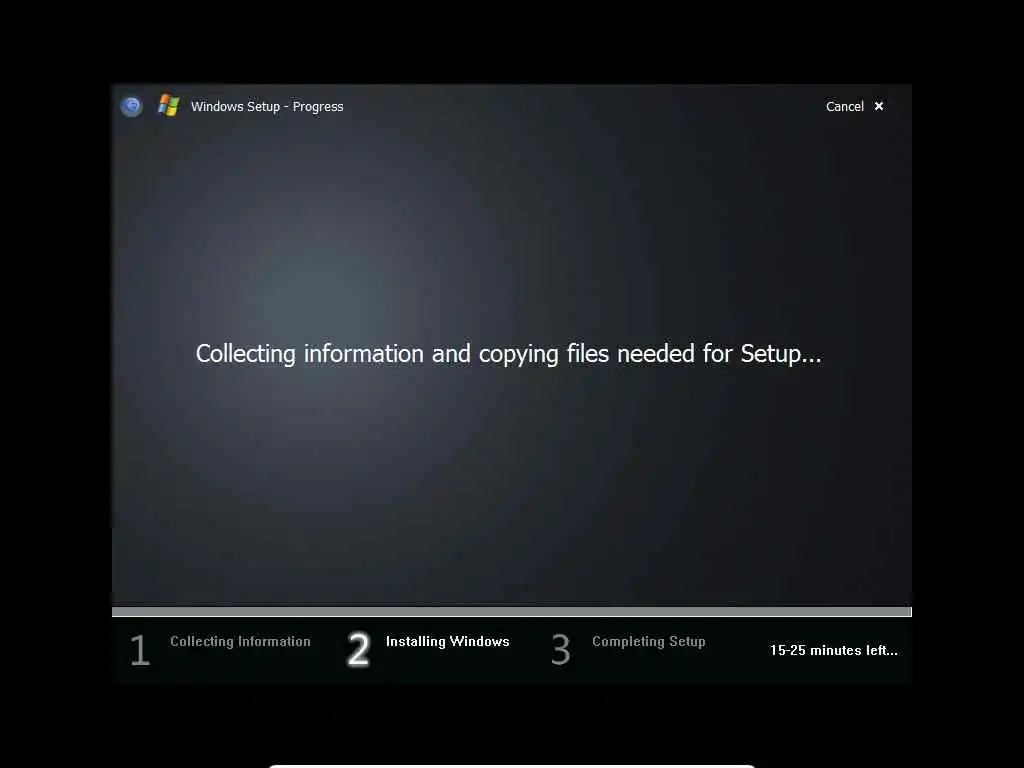Select step 1 Collecting Information
This screenshot has width=1024, height=768.
click(x=221, y=649)
